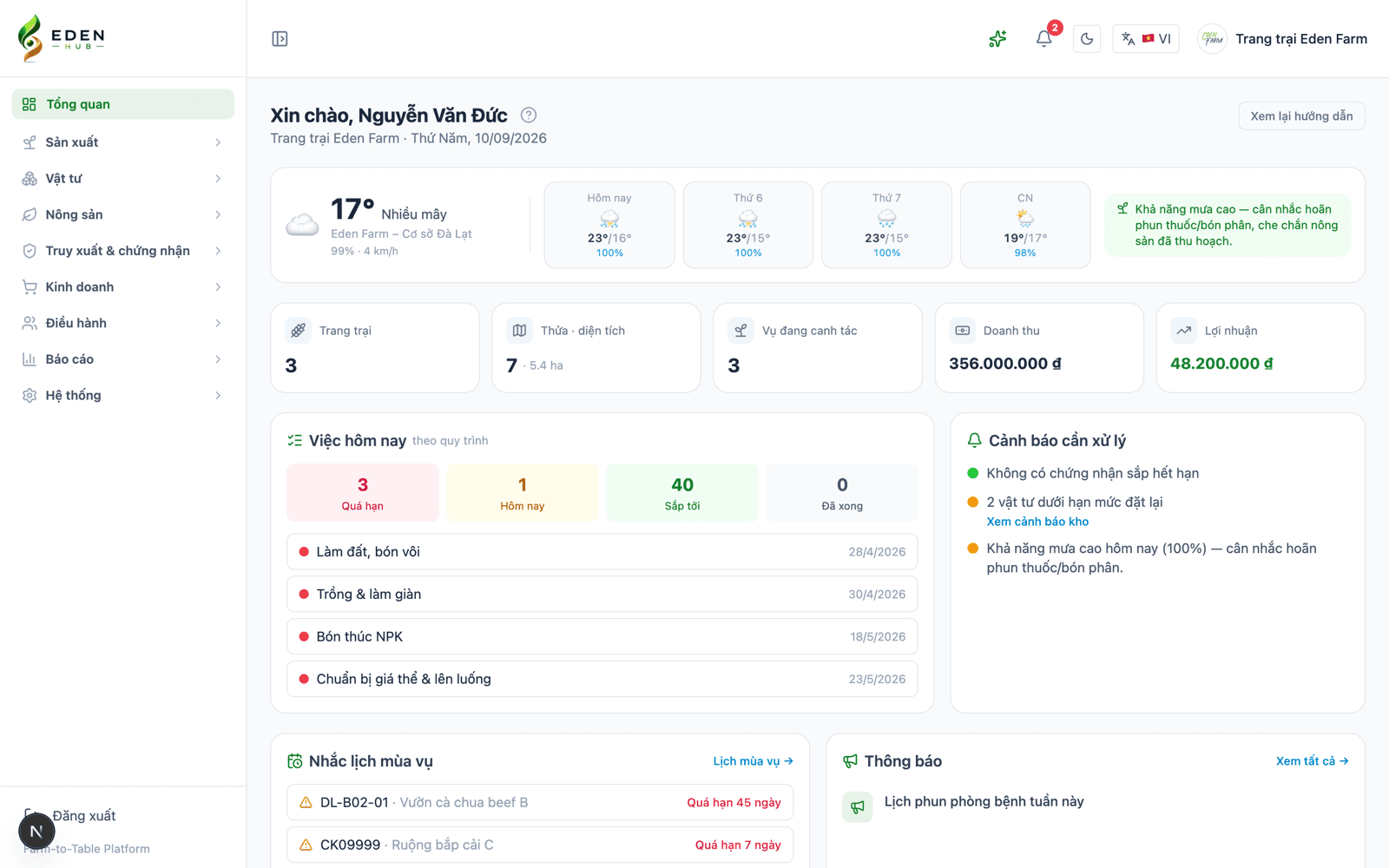The height and width of the screenshot is (868, 1389).
Task: Click the Nông sản leaf icon
Action: 30,214
